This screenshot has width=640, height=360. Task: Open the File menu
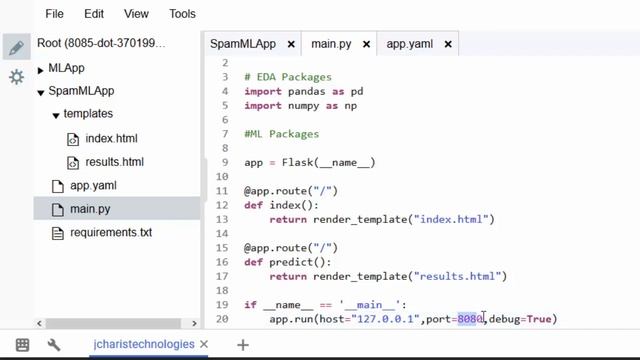pos(54,14)
